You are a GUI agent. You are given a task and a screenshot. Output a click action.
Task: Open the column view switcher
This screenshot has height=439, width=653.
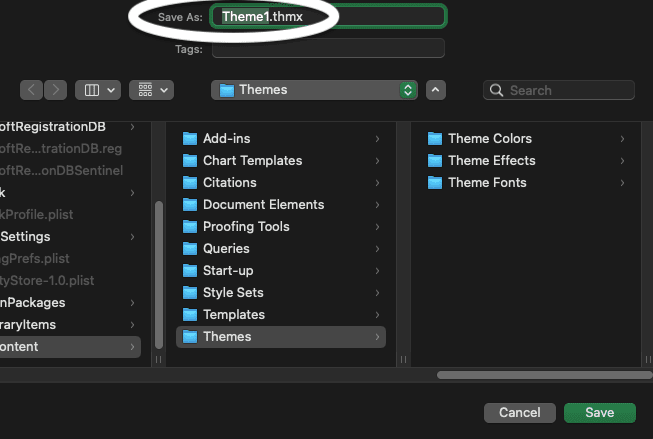click(x=99, y=90)
